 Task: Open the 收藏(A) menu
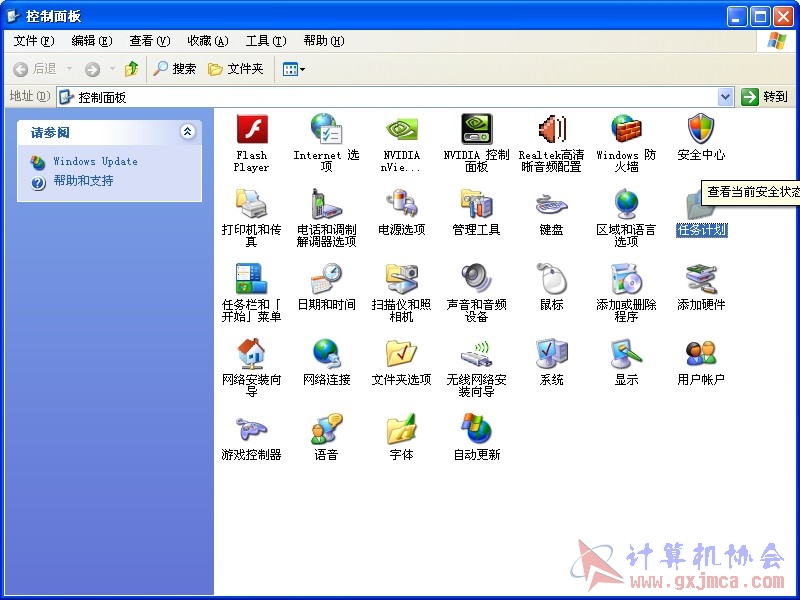208,41
